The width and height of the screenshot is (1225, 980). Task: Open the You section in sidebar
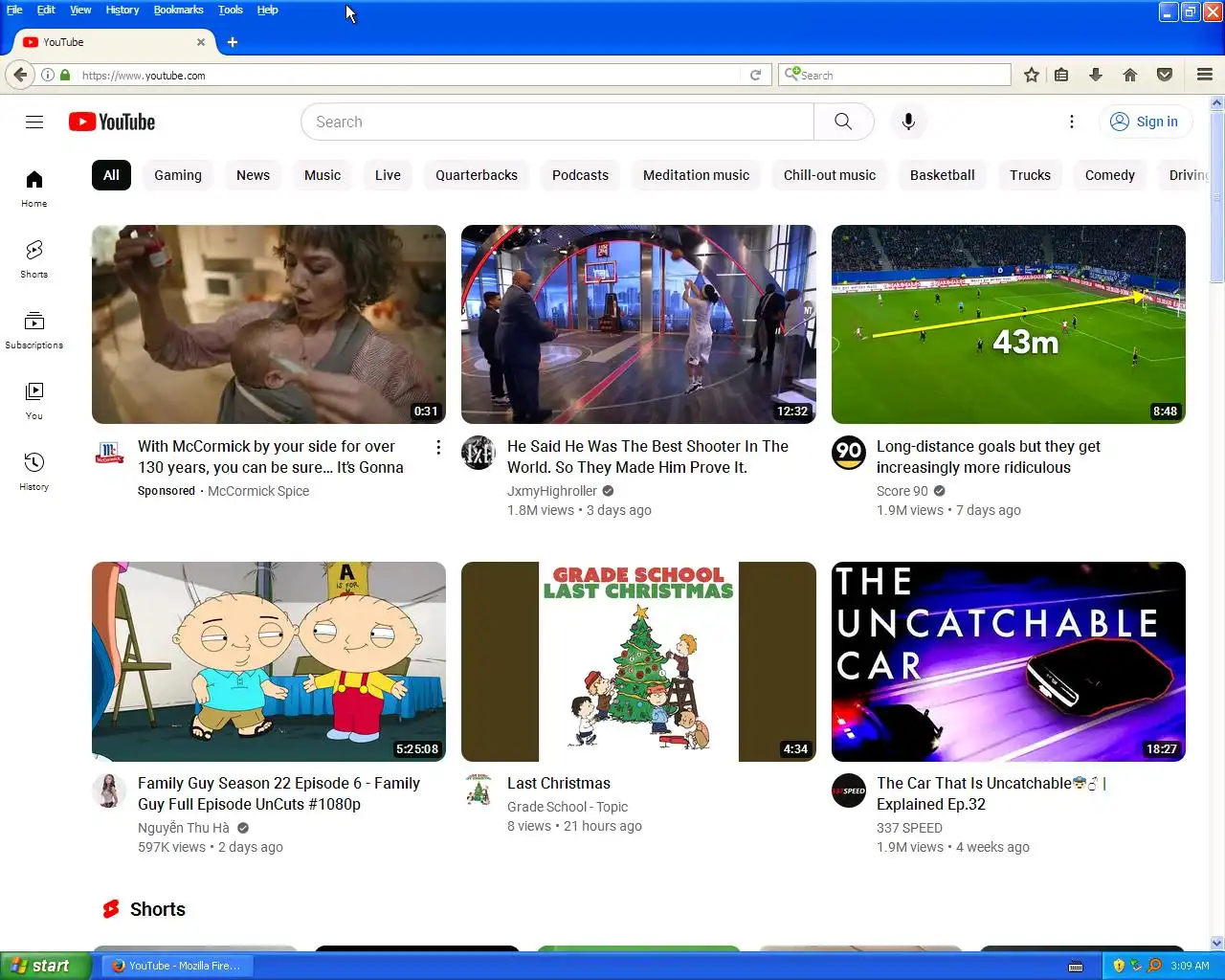click(x=34, y=400)
